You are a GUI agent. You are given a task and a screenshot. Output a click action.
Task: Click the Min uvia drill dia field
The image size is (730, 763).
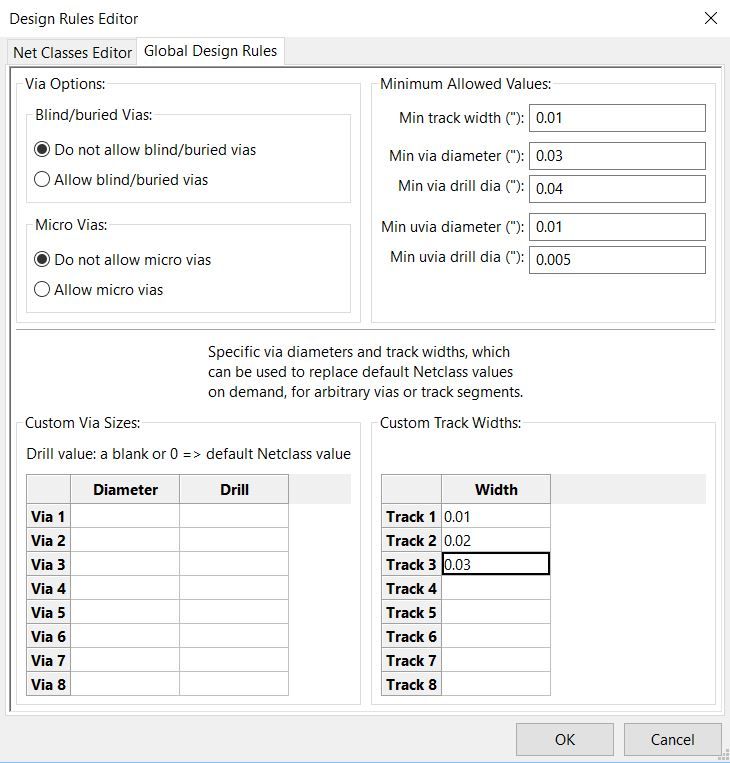click(617, 260)
